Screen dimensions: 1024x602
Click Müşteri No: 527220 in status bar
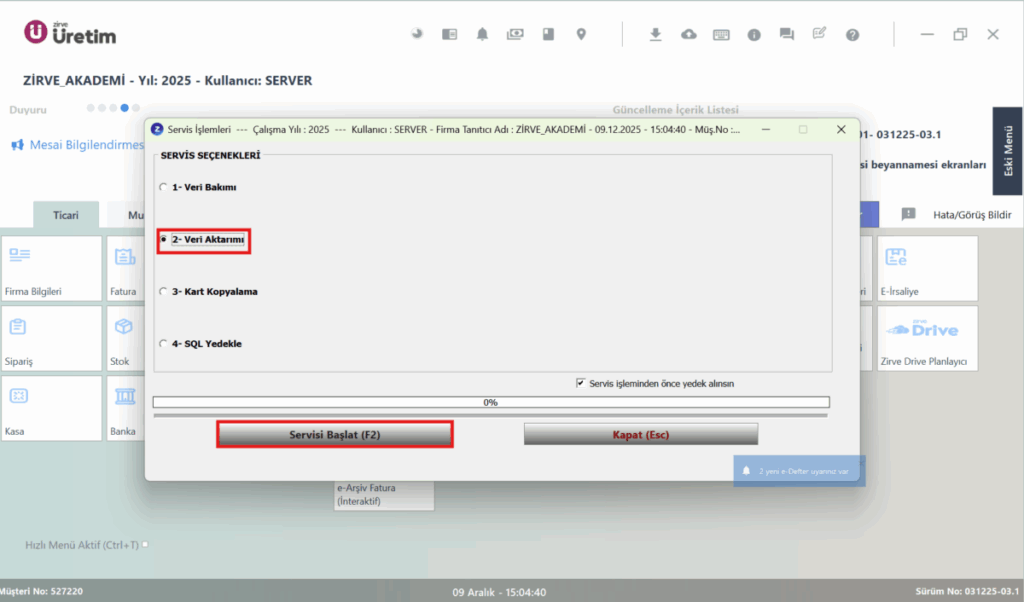click(x=42, y=591)
